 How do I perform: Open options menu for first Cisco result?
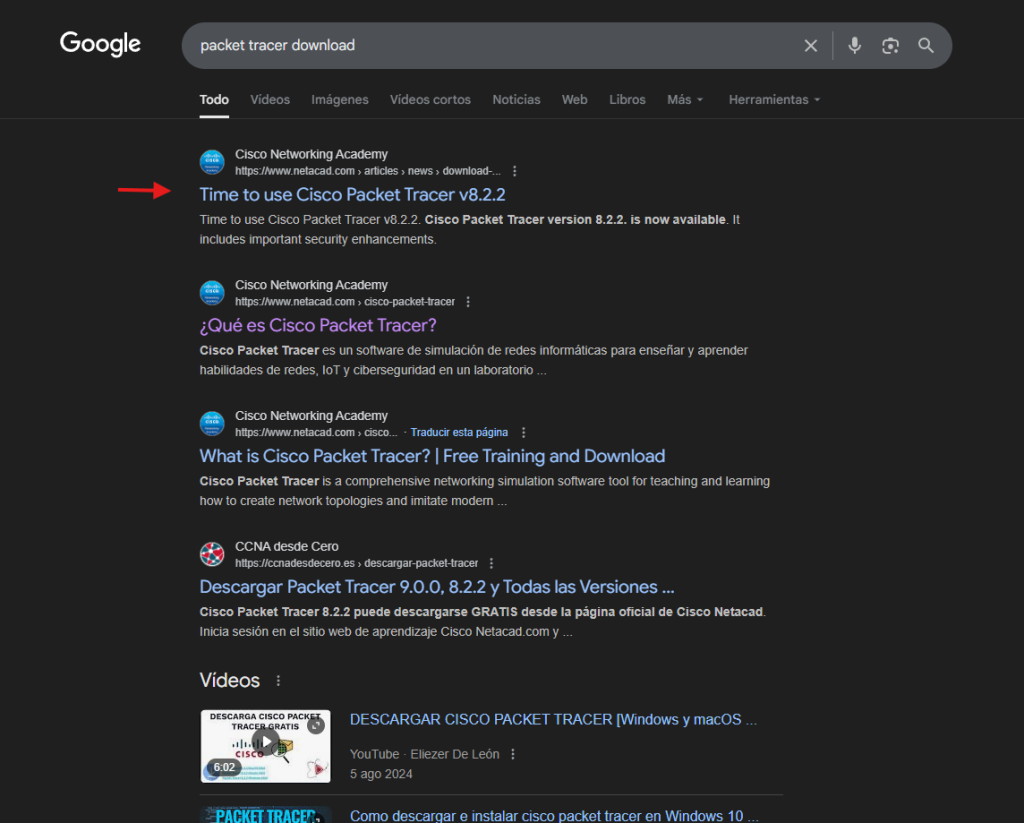coord(515,171)
